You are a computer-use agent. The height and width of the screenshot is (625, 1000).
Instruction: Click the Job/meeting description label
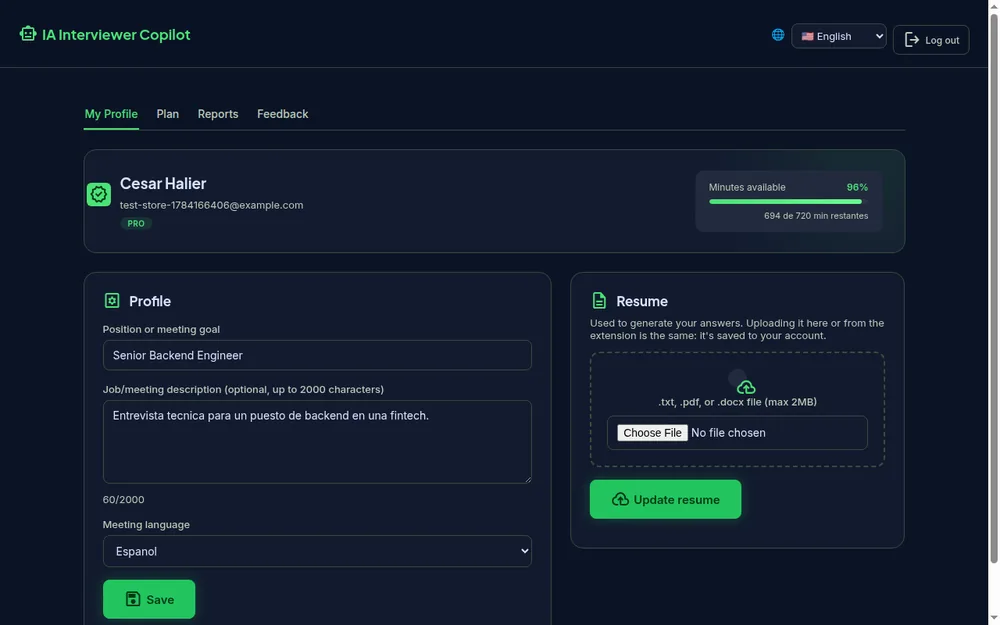[243, 390]
